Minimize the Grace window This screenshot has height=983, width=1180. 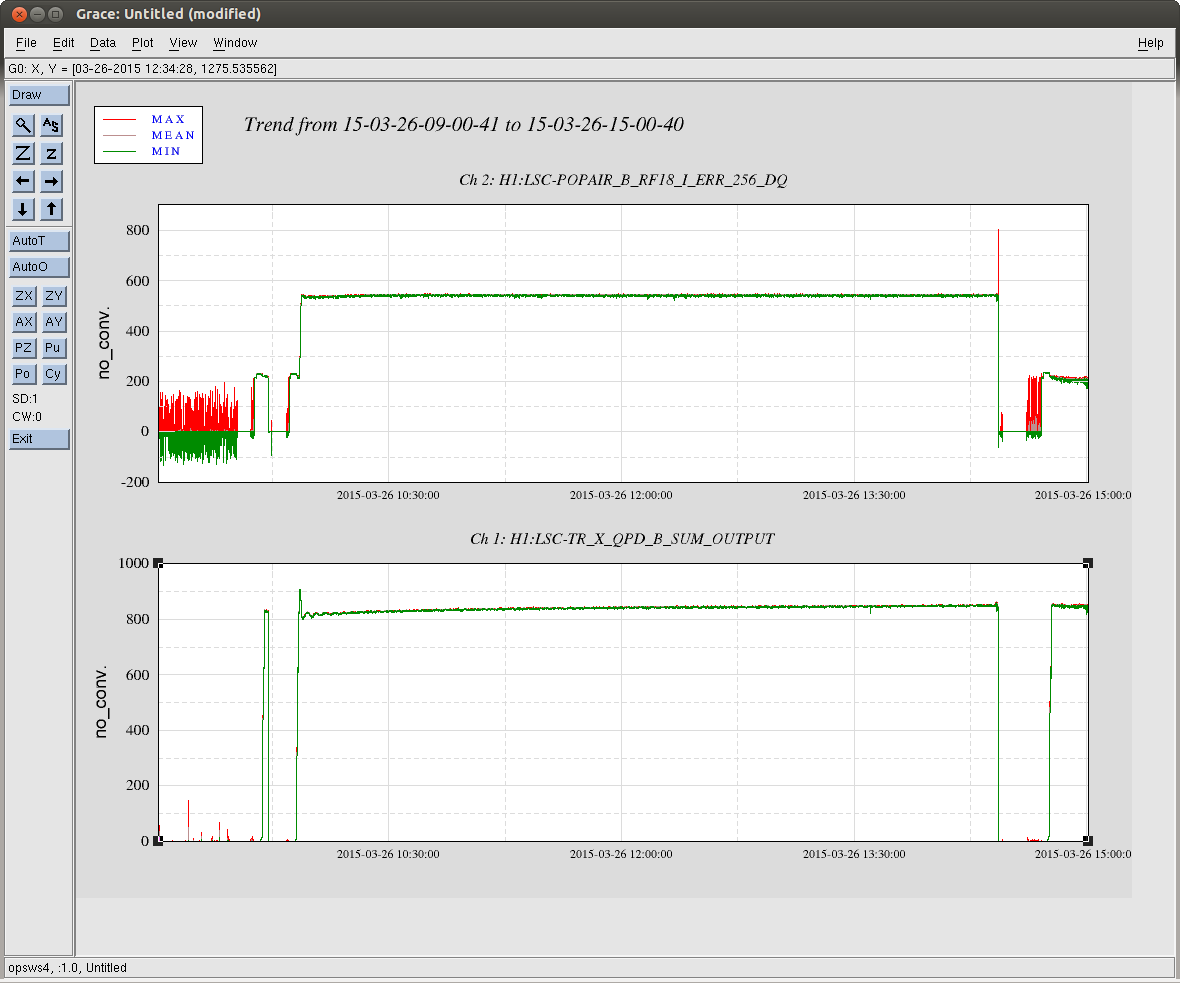click(38, 14)
